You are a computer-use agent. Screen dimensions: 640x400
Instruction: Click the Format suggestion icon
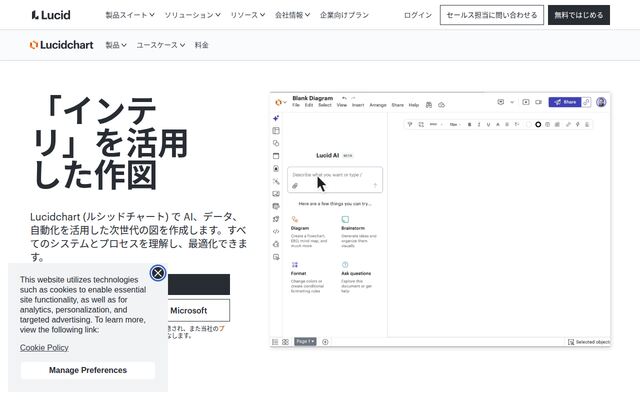point(295,264)
